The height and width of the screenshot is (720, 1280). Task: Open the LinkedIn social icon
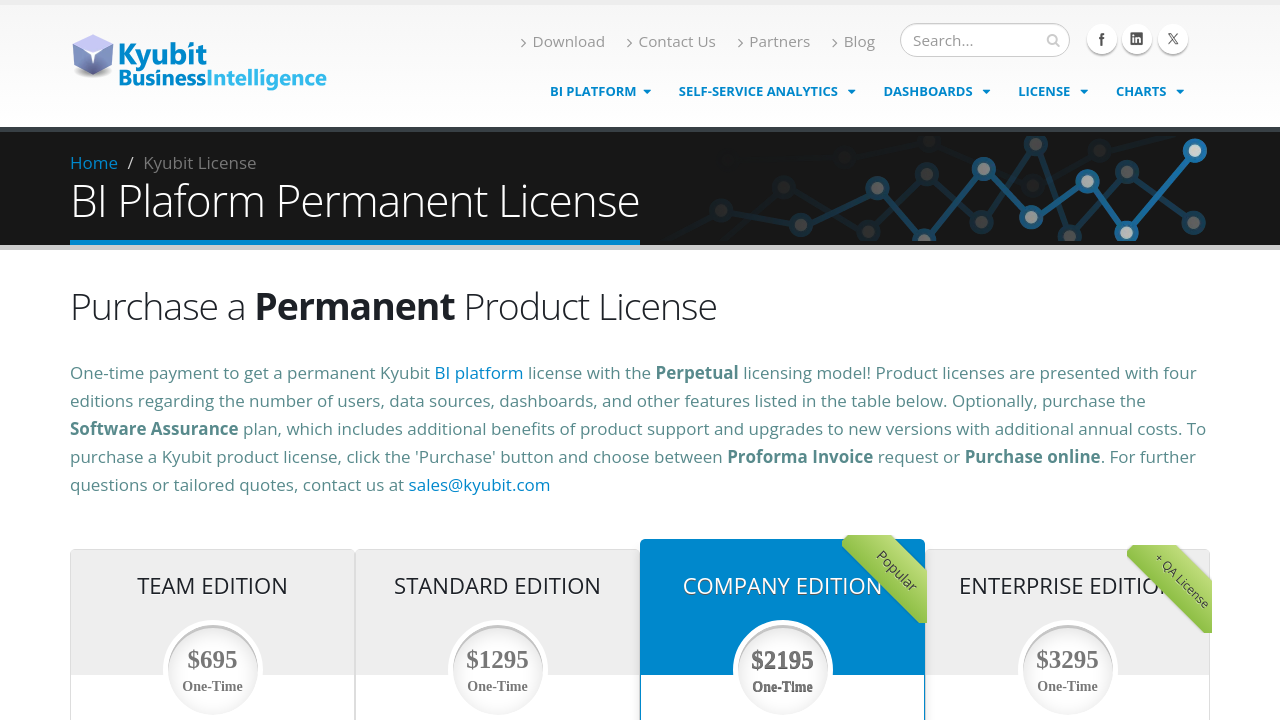1137,39
